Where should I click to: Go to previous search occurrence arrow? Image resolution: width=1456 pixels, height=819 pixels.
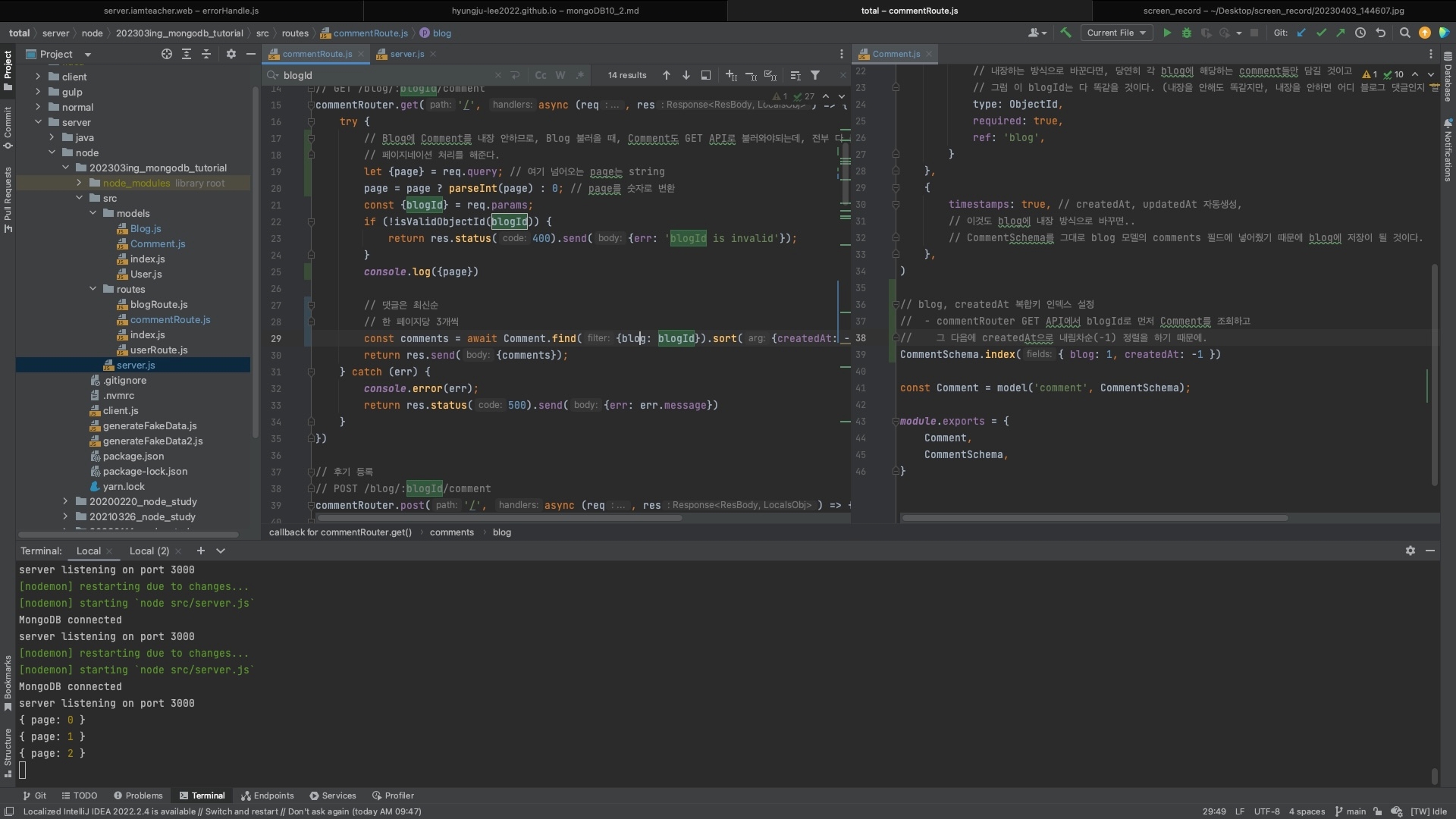(666, 75)
